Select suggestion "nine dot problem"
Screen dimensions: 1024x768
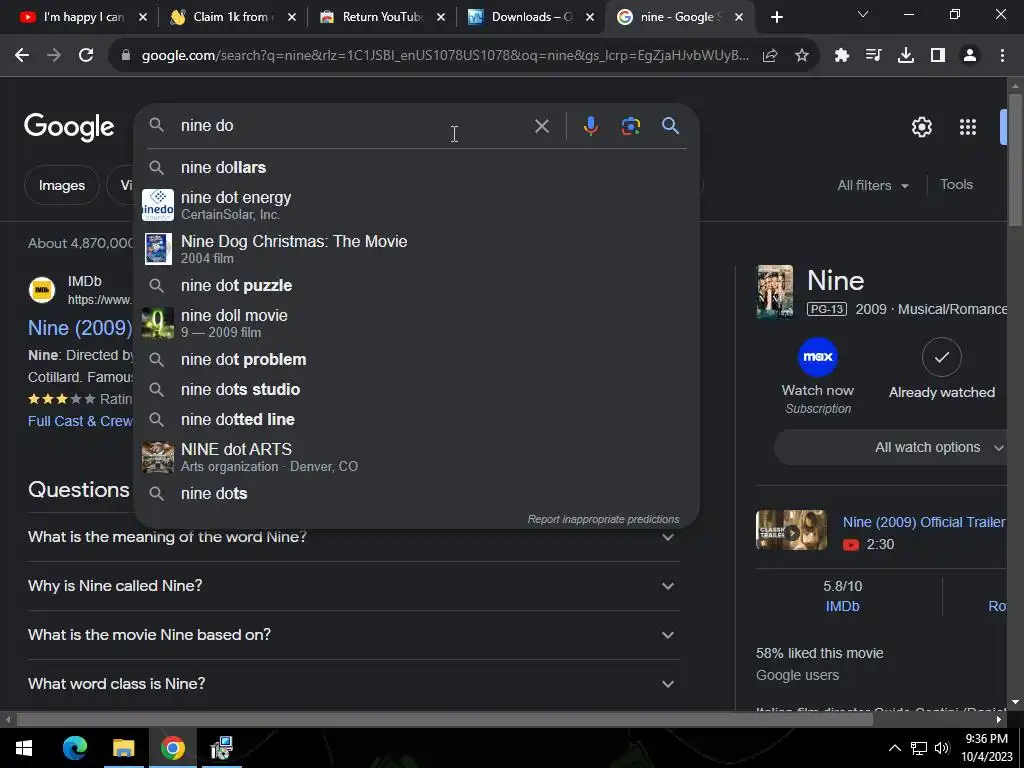coord(416,360)
